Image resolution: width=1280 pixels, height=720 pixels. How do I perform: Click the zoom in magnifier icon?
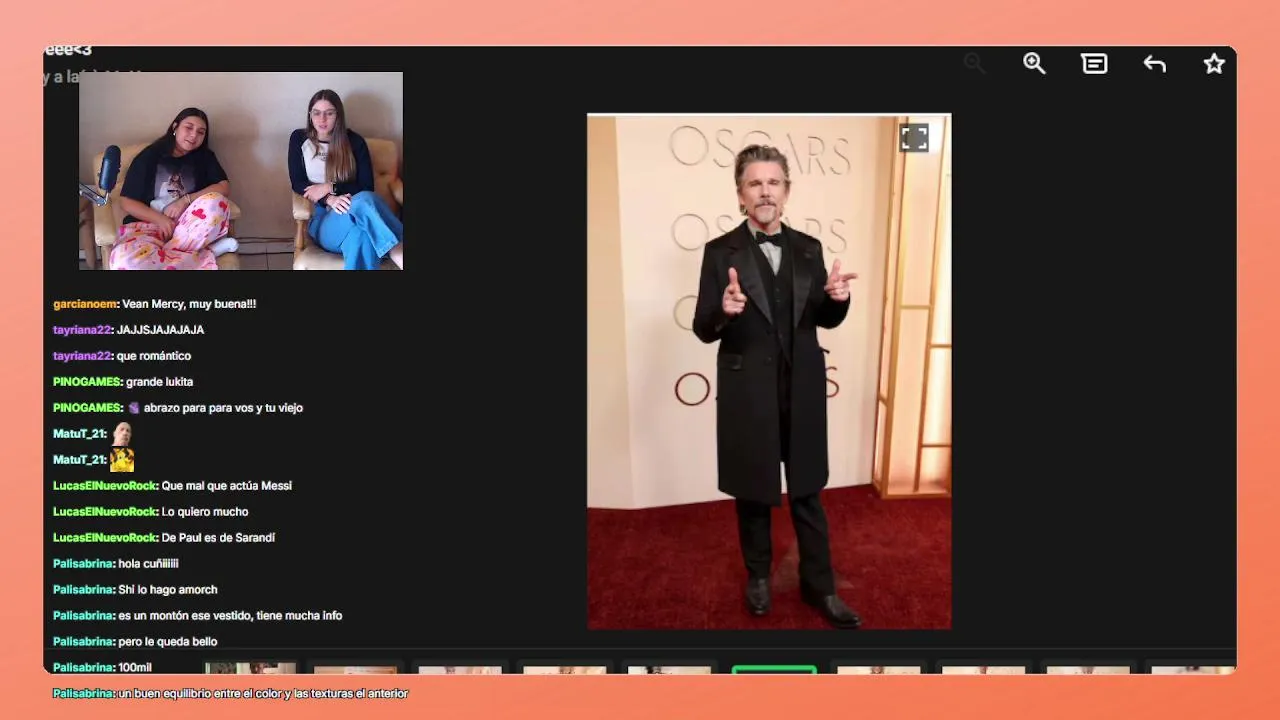[x=1034, y=64]
